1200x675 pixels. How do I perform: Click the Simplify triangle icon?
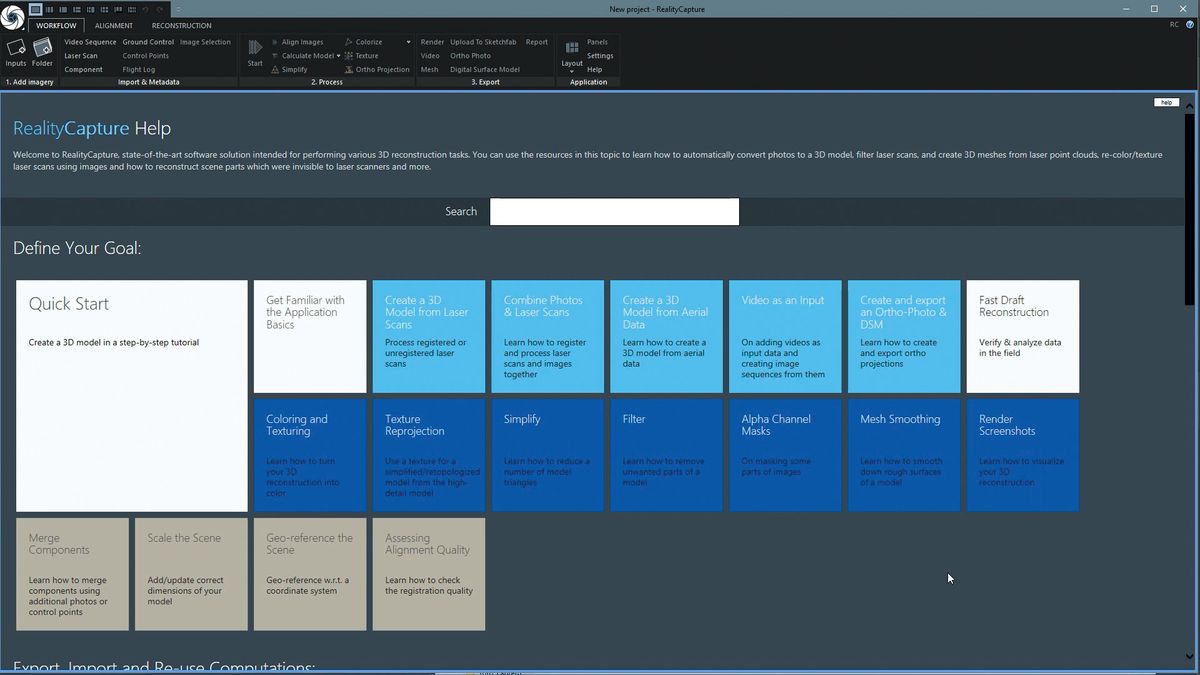point(275,70)
